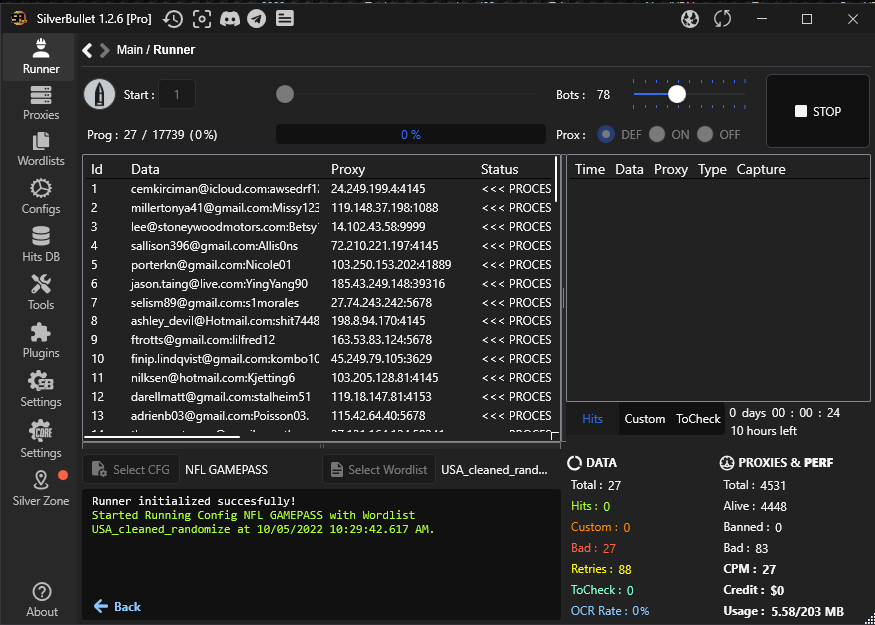Image resolution: width=875 pixels, height=625 pixels.
Task: Open the Runner section in the sidebar
Action: pyautogui.click(x=41, y=57)
